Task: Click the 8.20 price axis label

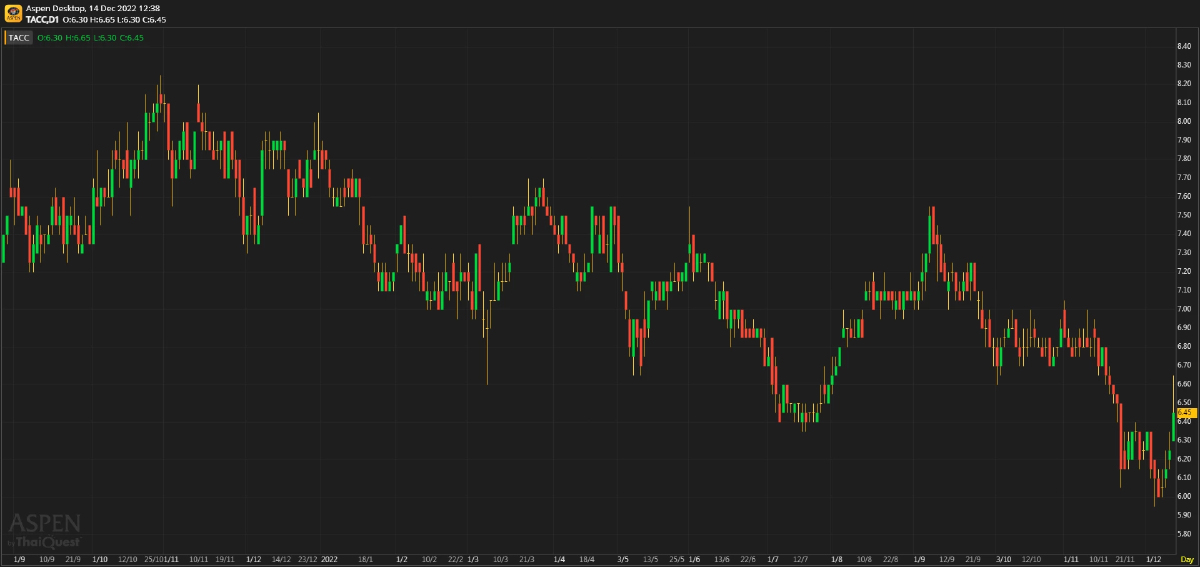Action: click(x=1185, y=84)
